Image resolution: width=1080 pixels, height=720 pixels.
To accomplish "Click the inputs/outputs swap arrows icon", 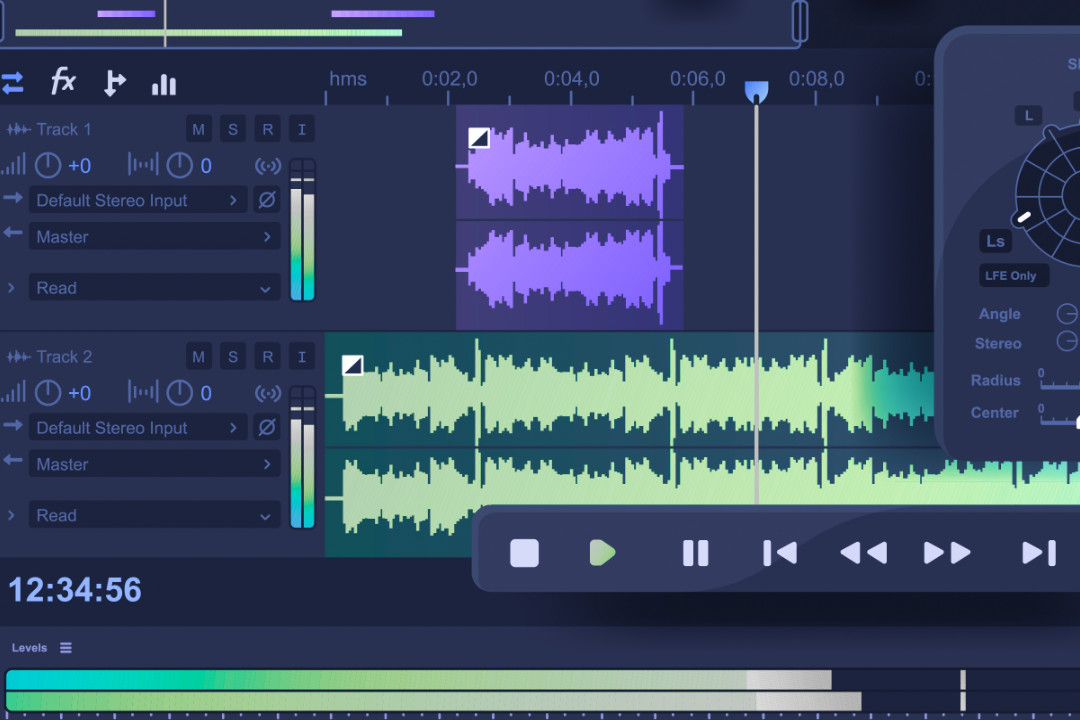I will click(12, 83).
